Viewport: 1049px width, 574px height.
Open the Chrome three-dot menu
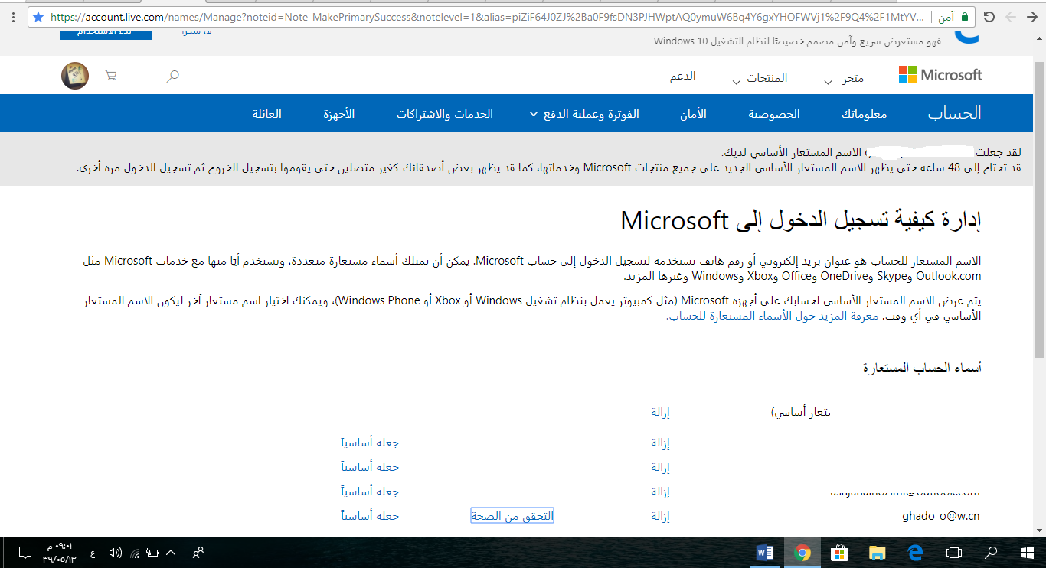[13, 17]
